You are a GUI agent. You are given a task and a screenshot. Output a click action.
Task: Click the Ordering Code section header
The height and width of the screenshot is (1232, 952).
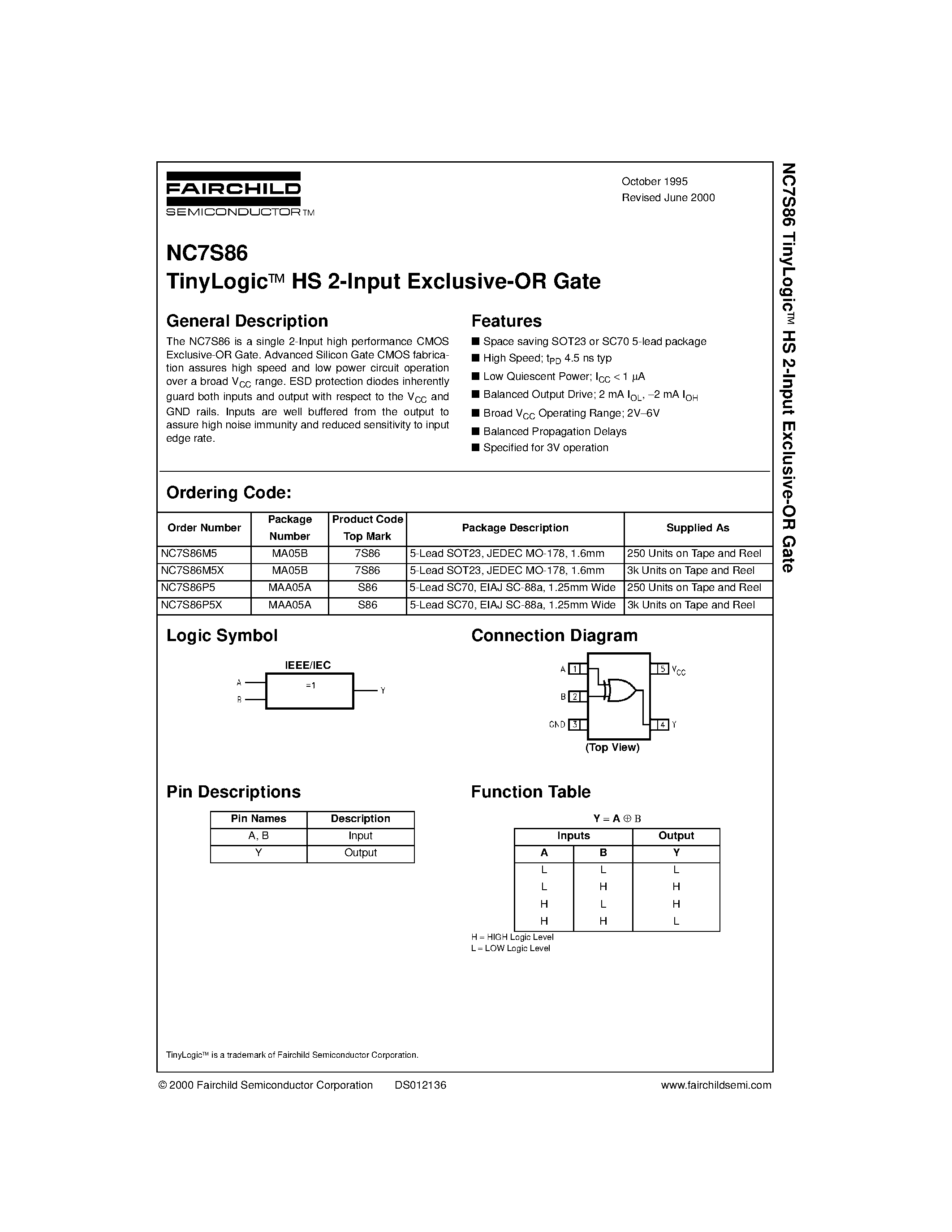(x=197, y=494)
